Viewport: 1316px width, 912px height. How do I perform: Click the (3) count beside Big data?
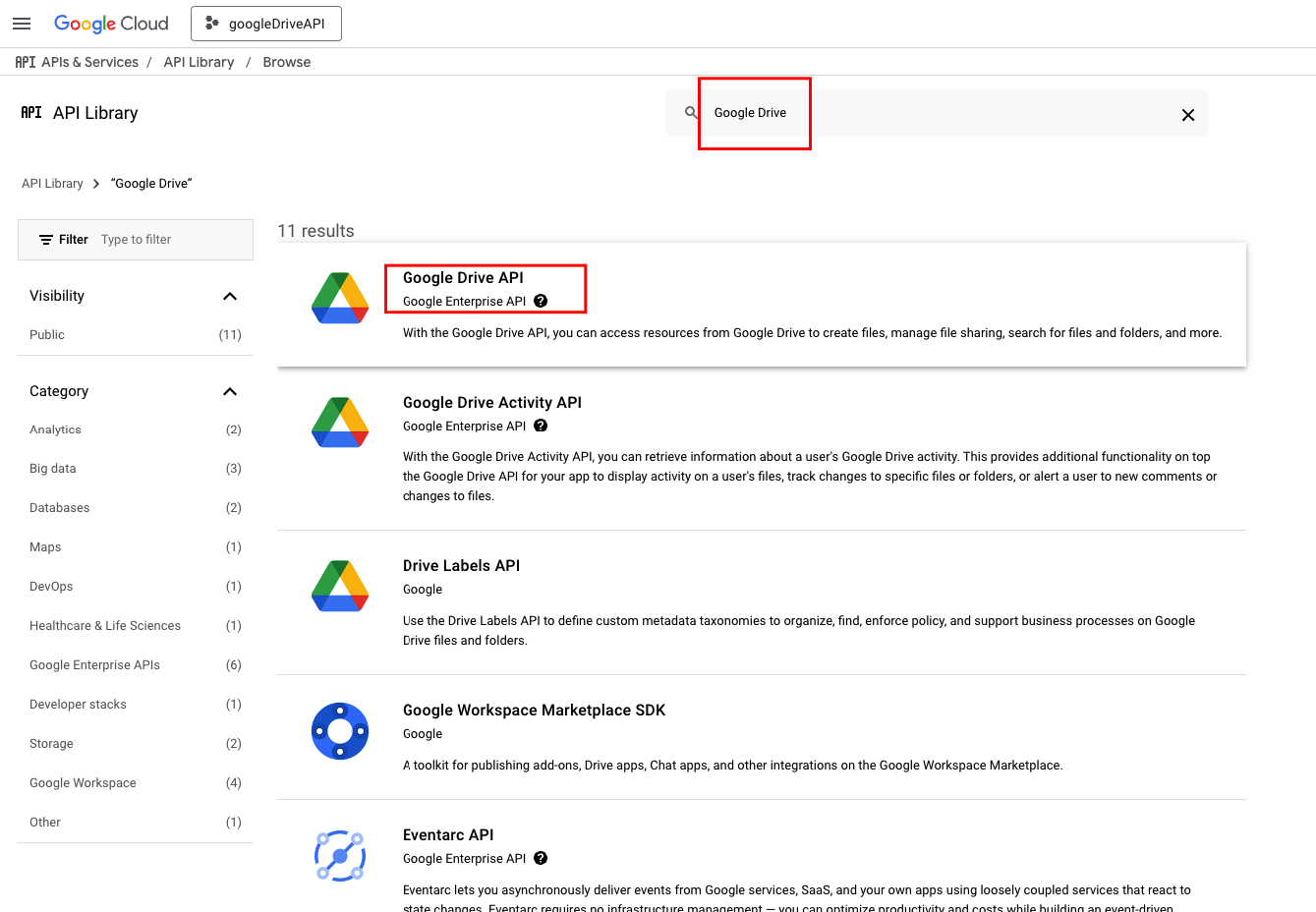(234, 469)
